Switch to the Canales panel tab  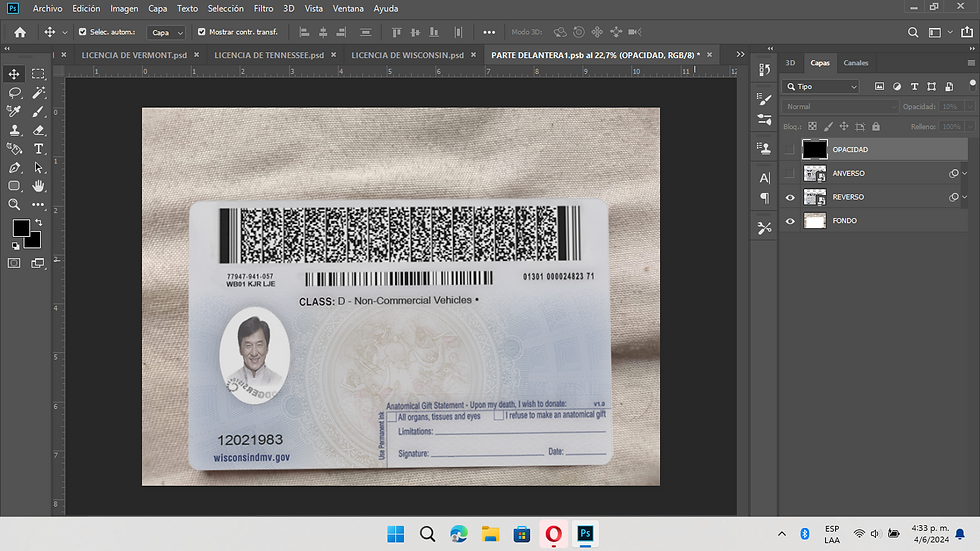click(856, 62)
